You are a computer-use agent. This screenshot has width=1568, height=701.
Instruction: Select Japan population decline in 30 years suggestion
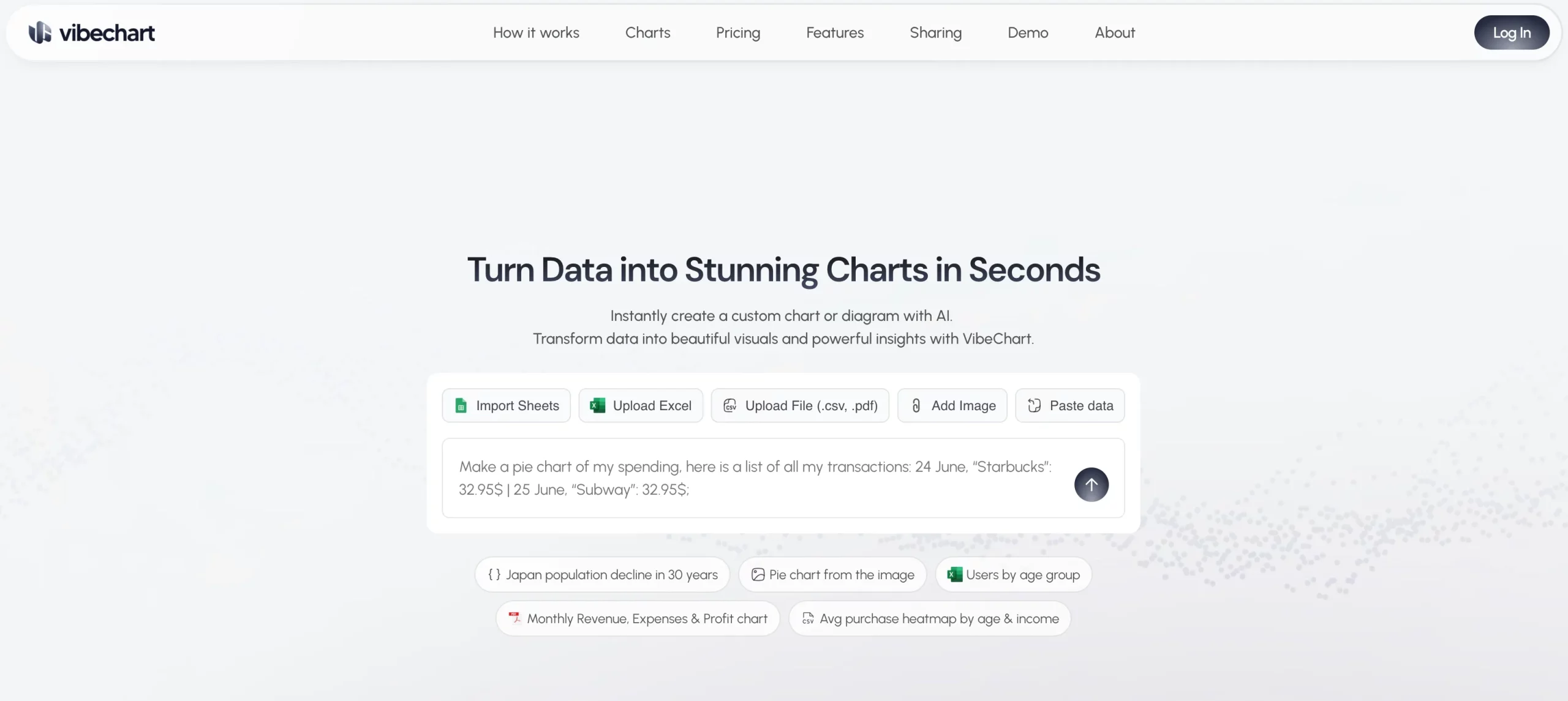pos(602,575)
